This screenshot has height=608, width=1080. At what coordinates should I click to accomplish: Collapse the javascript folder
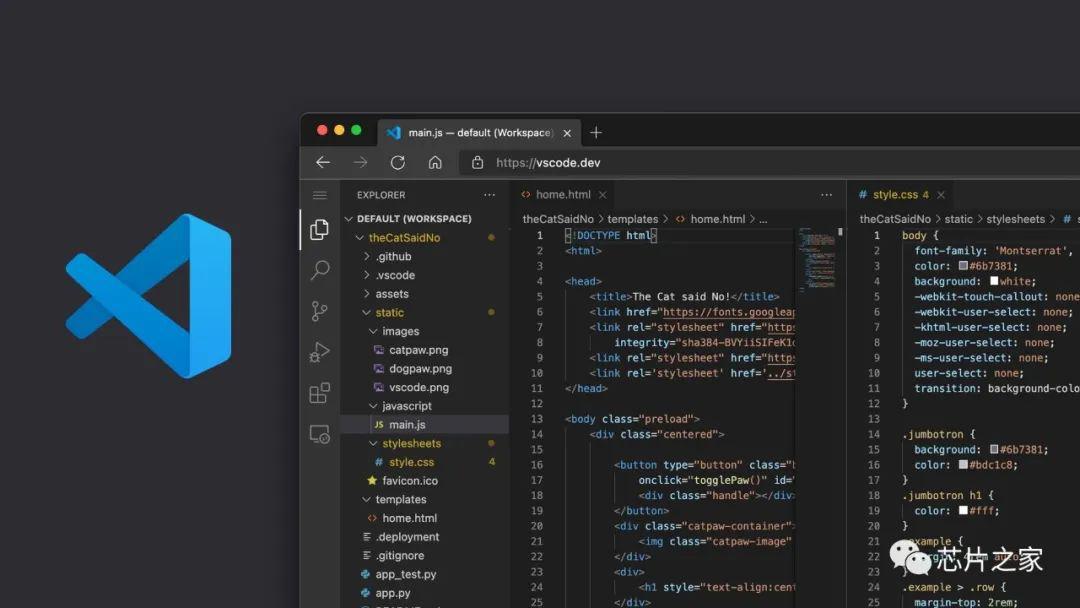(373, 406)
